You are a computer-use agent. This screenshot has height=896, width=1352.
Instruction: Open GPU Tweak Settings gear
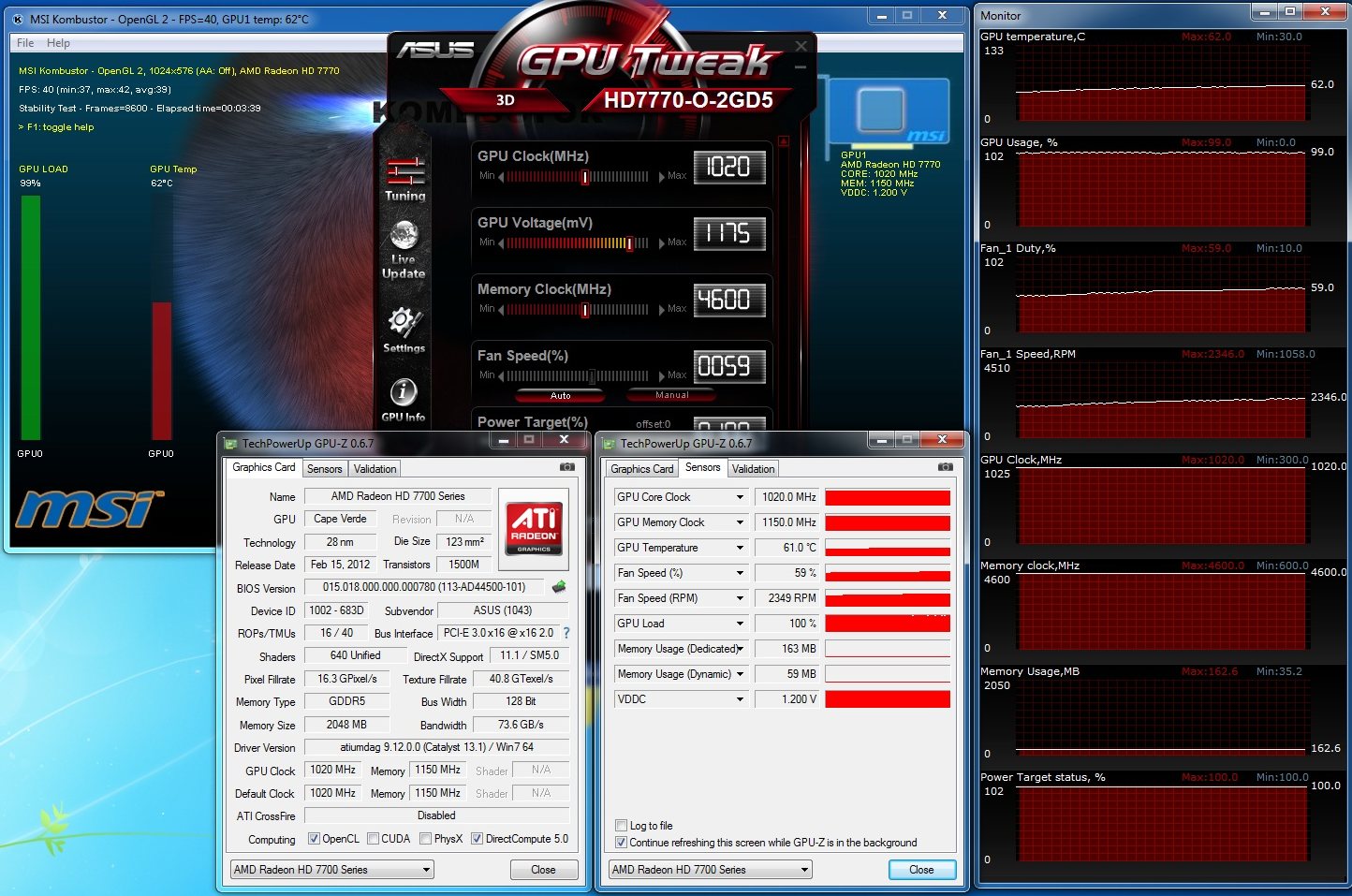pos(404,330)
